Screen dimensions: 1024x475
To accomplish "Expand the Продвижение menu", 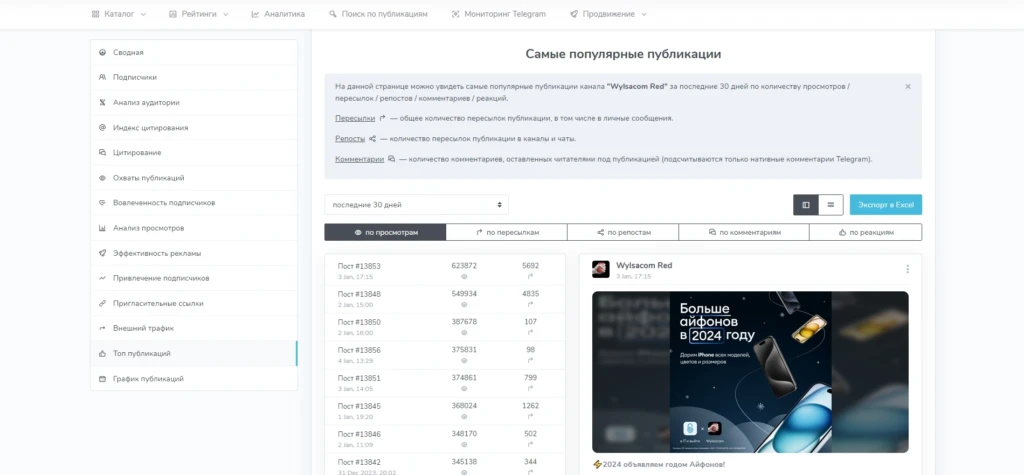I will [x=608, y=14].
